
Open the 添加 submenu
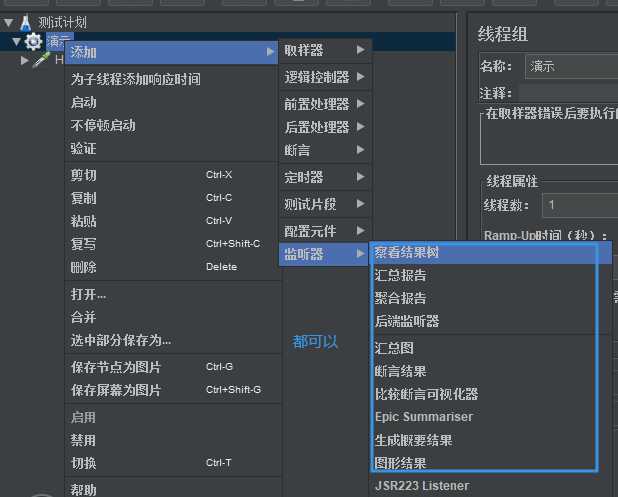pos(171,52)
